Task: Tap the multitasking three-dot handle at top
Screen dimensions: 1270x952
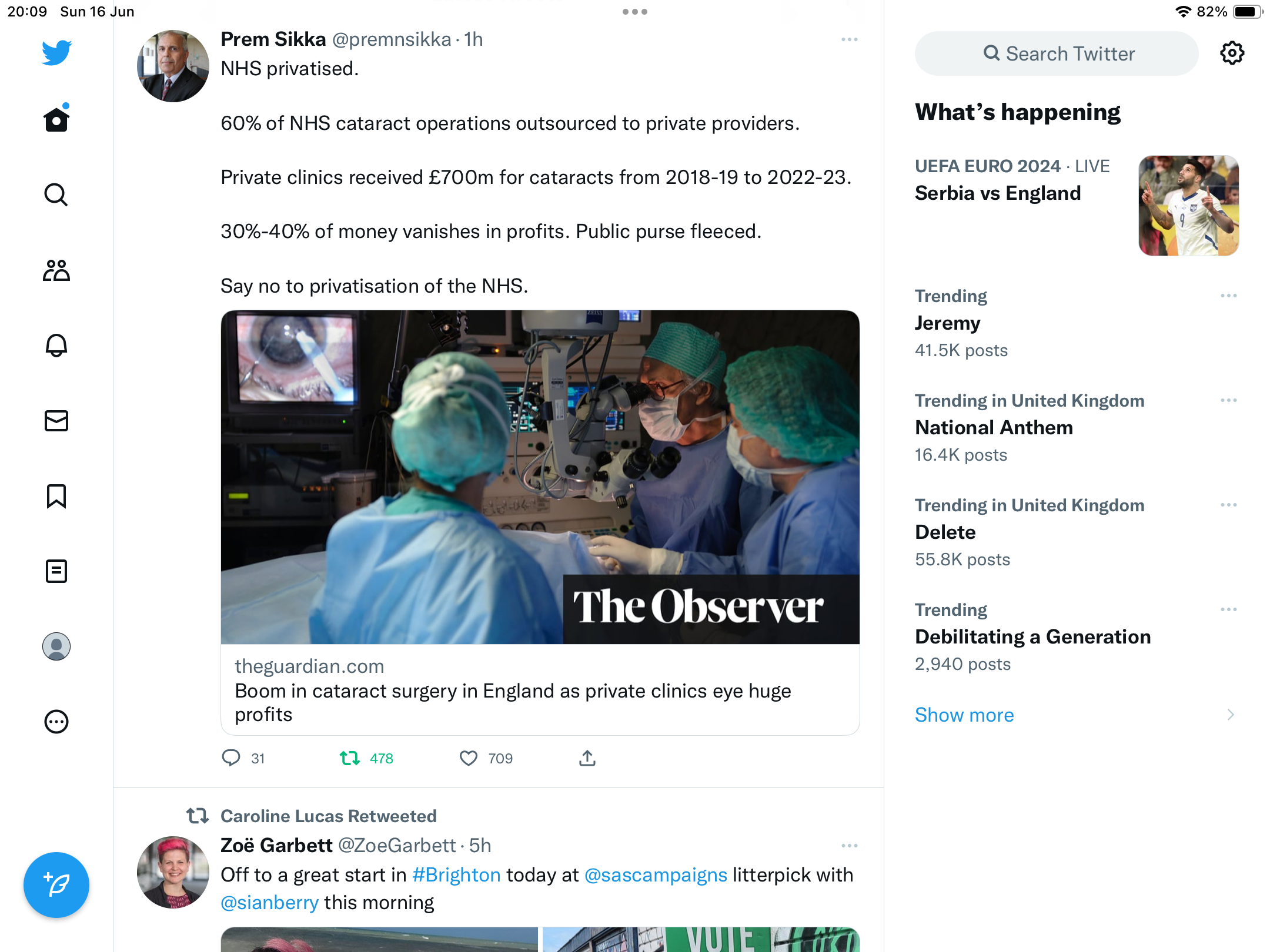Action: [635, 12]
